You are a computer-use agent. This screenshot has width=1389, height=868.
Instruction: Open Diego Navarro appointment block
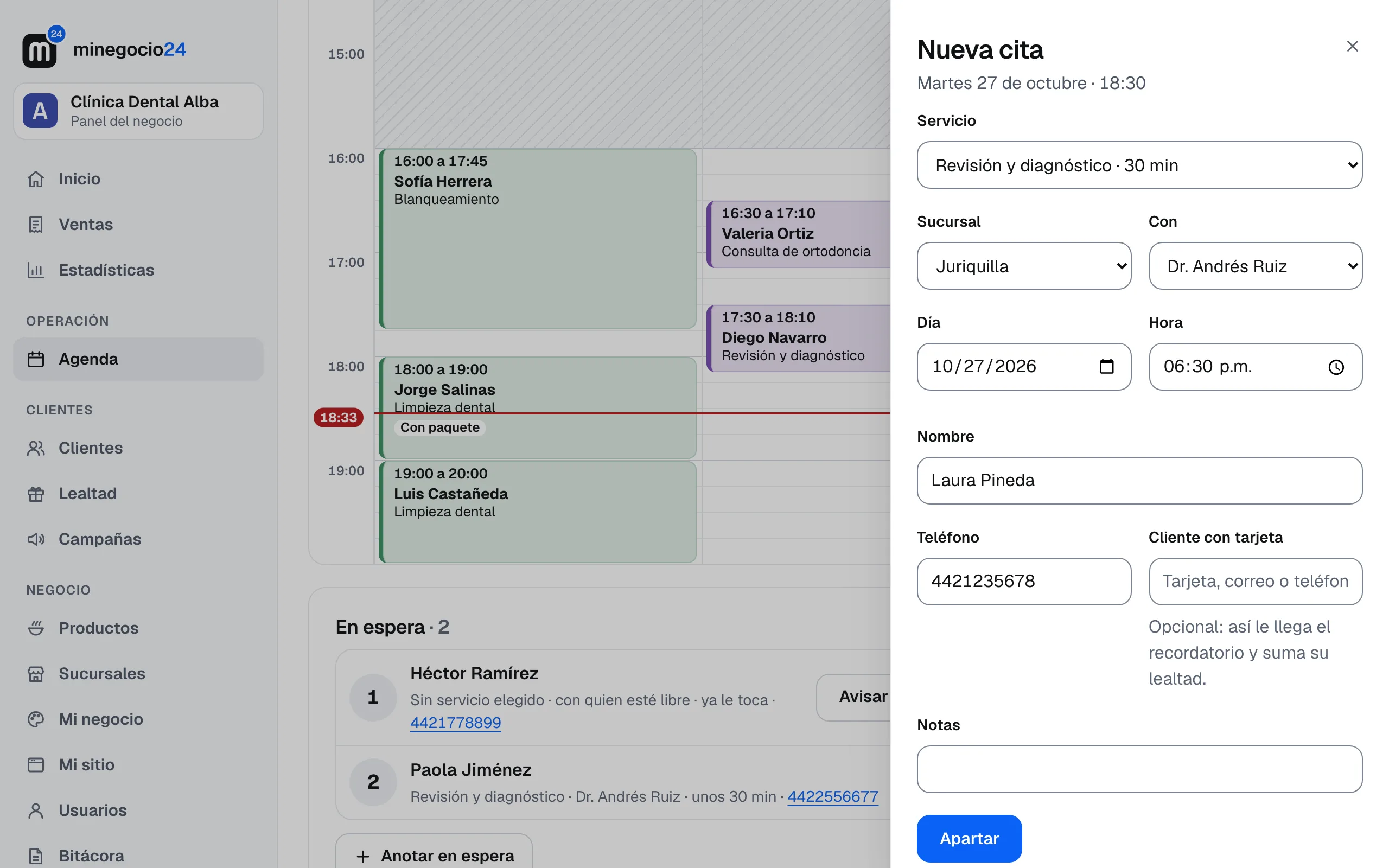pyautogui.click(x=798, y=339)
